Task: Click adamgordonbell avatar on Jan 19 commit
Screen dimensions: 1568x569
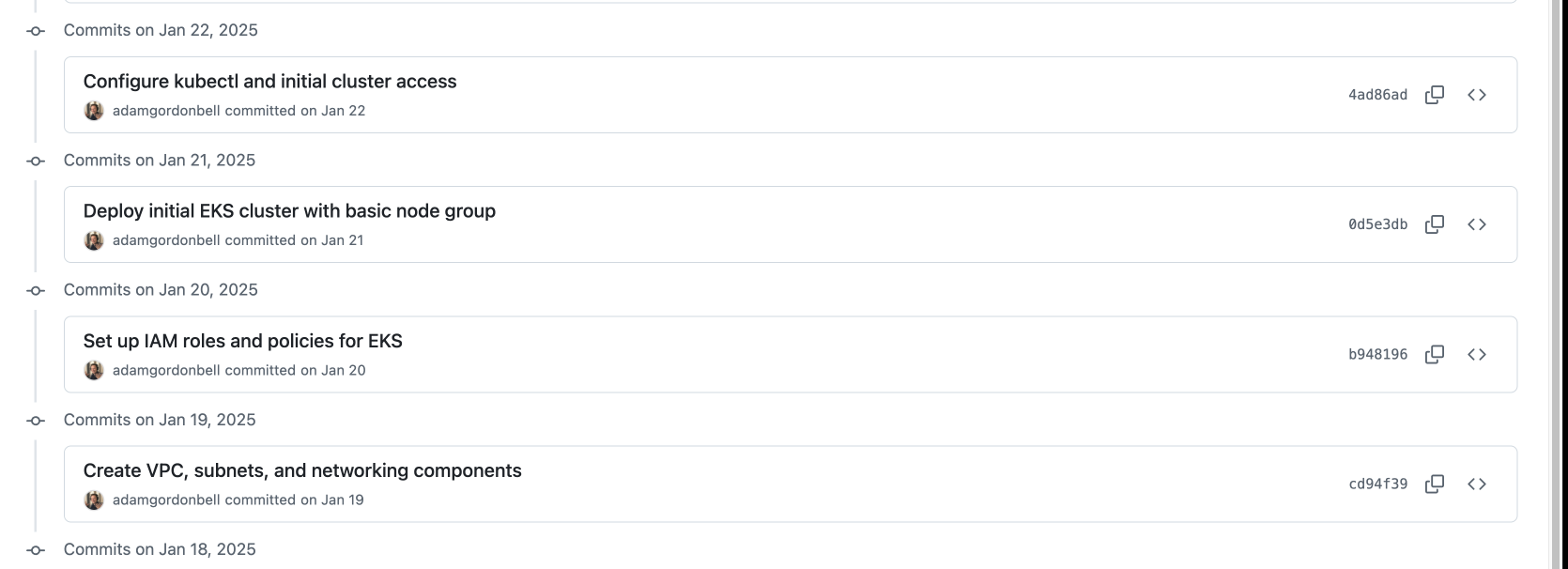Action: click(x=94, y=500)
